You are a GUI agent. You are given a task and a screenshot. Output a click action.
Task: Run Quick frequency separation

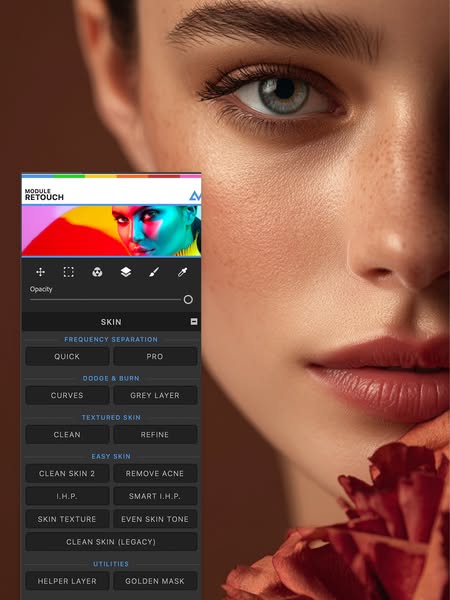[67, 356]
